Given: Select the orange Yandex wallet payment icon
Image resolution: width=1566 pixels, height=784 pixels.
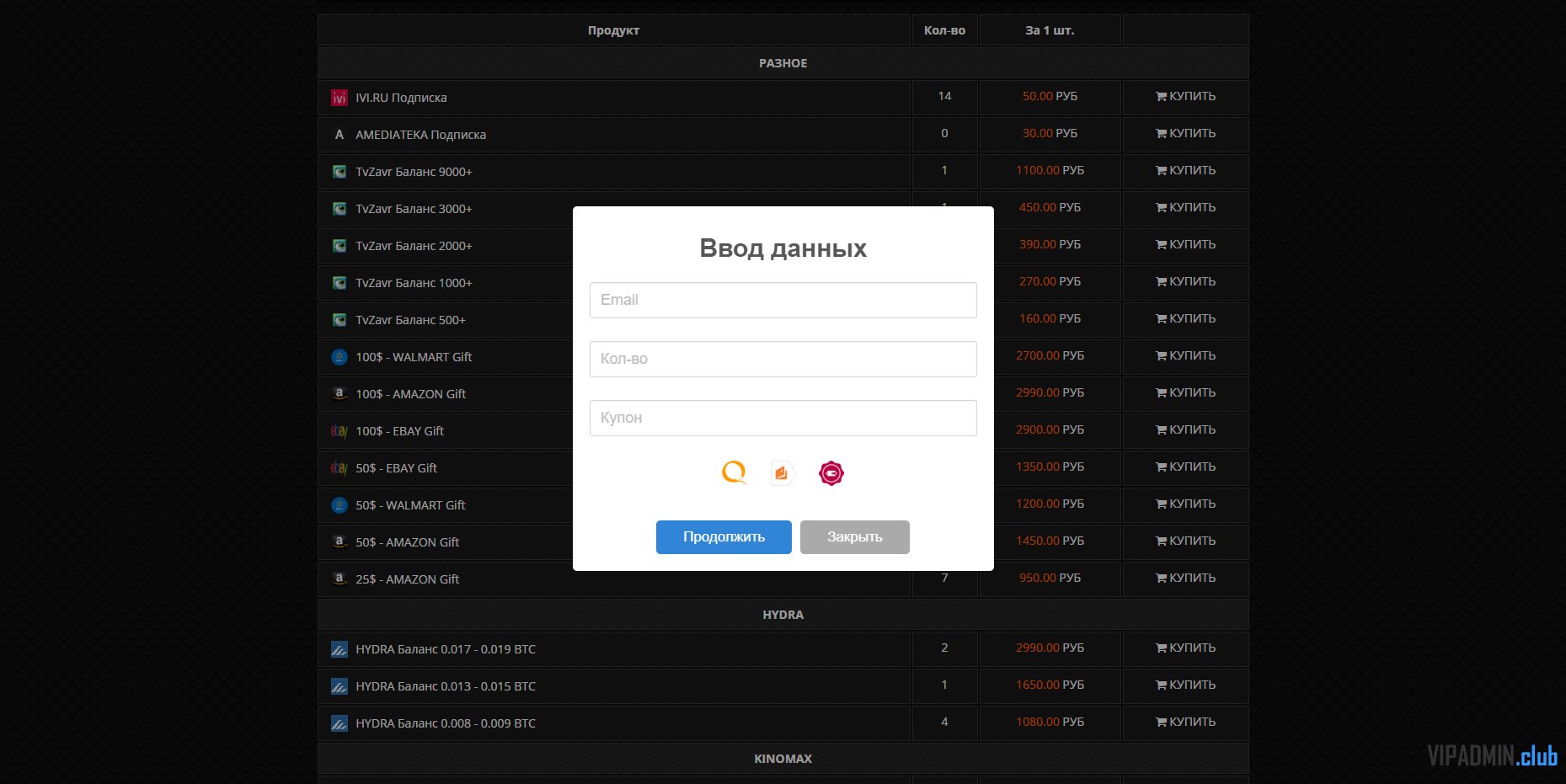Looking at the screenshot, I should (782, 473).
